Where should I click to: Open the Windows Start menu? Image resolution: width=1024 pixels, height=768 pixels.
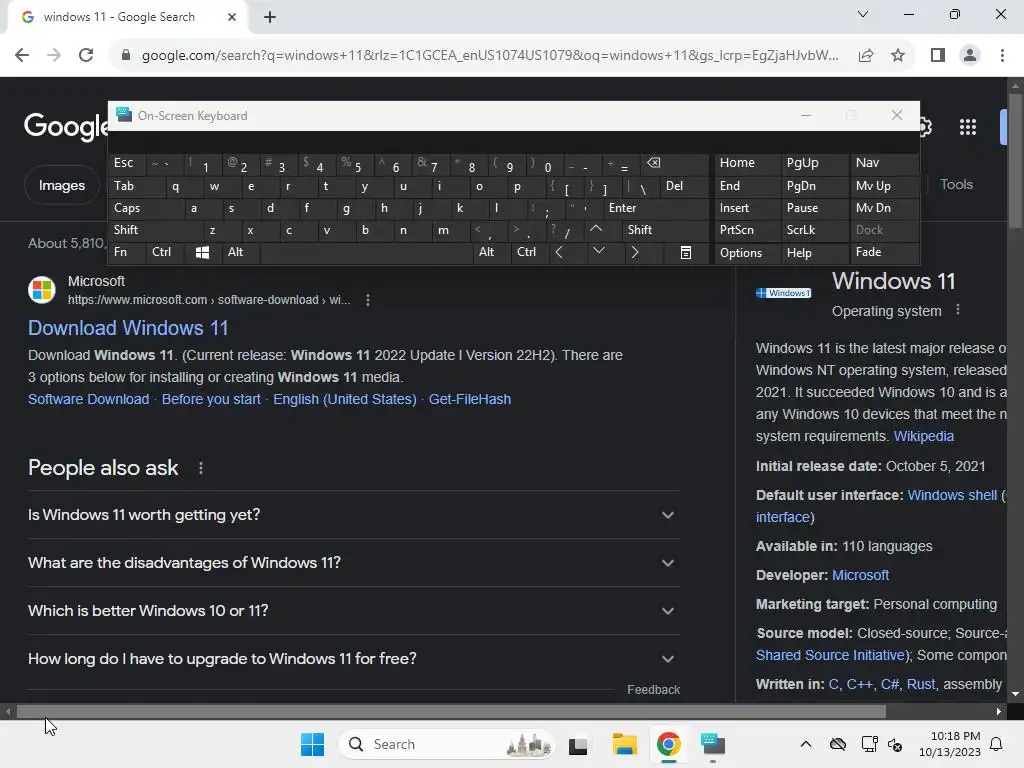[312, 744]
